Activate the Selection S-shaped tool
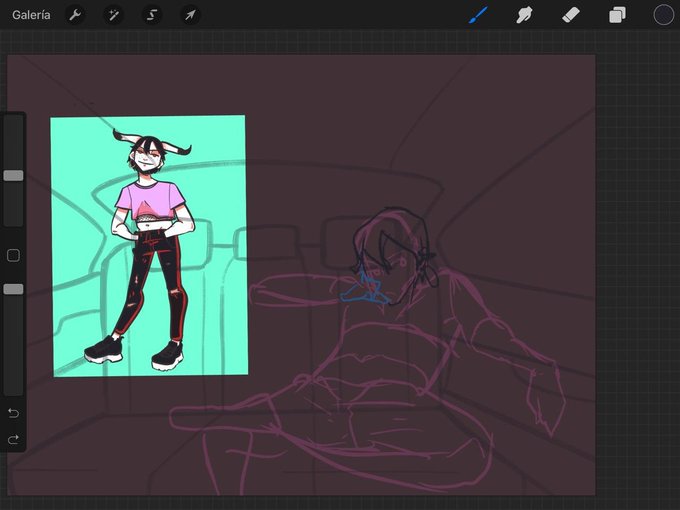This screenshot has height=510, width=680. 152,15
